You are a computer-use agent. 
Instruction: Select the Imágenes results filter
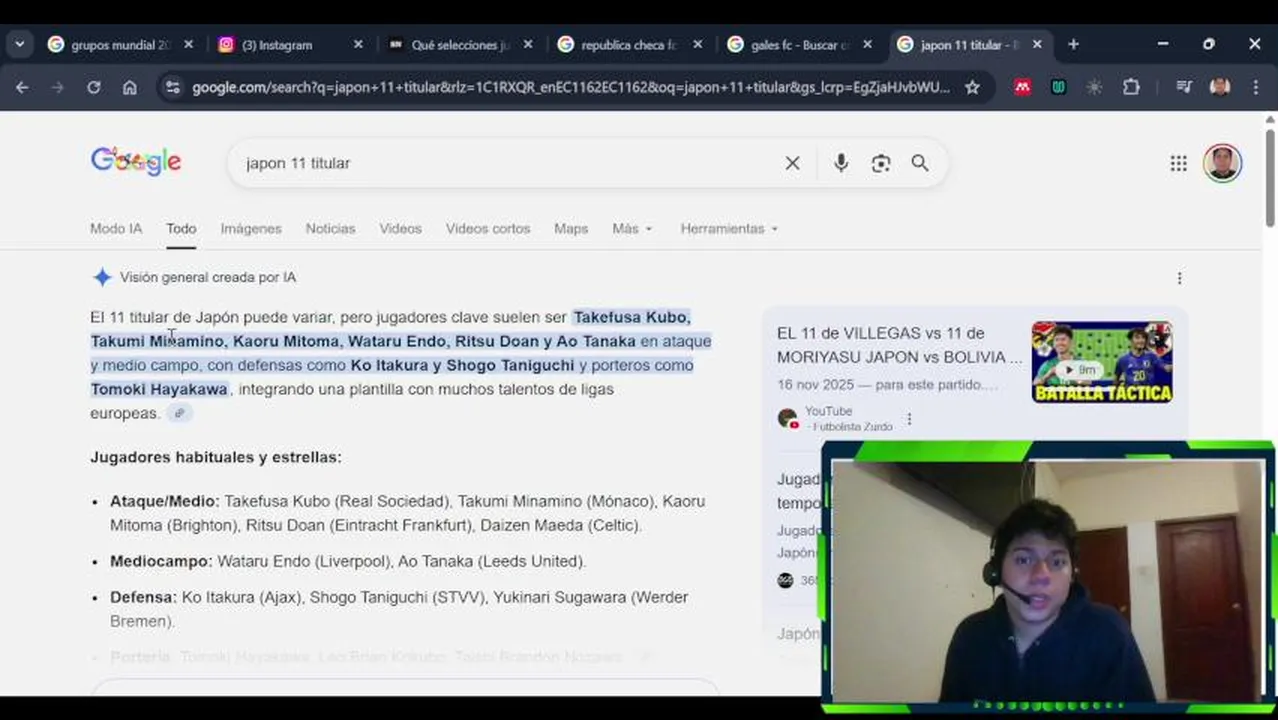click(251, 228)
